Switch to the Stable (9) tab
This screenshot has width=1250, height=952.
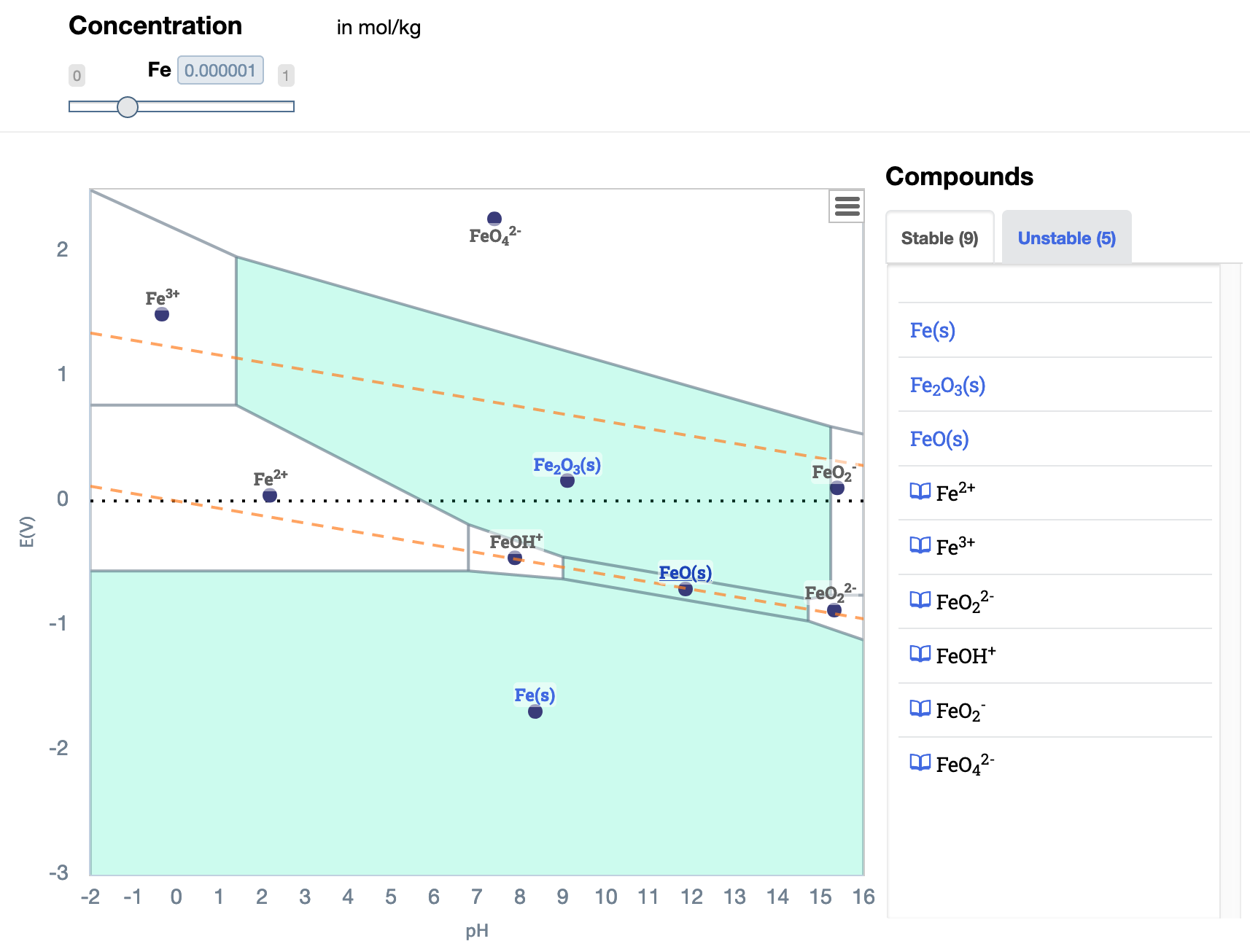pyautogui.click(x=940, y=237)
